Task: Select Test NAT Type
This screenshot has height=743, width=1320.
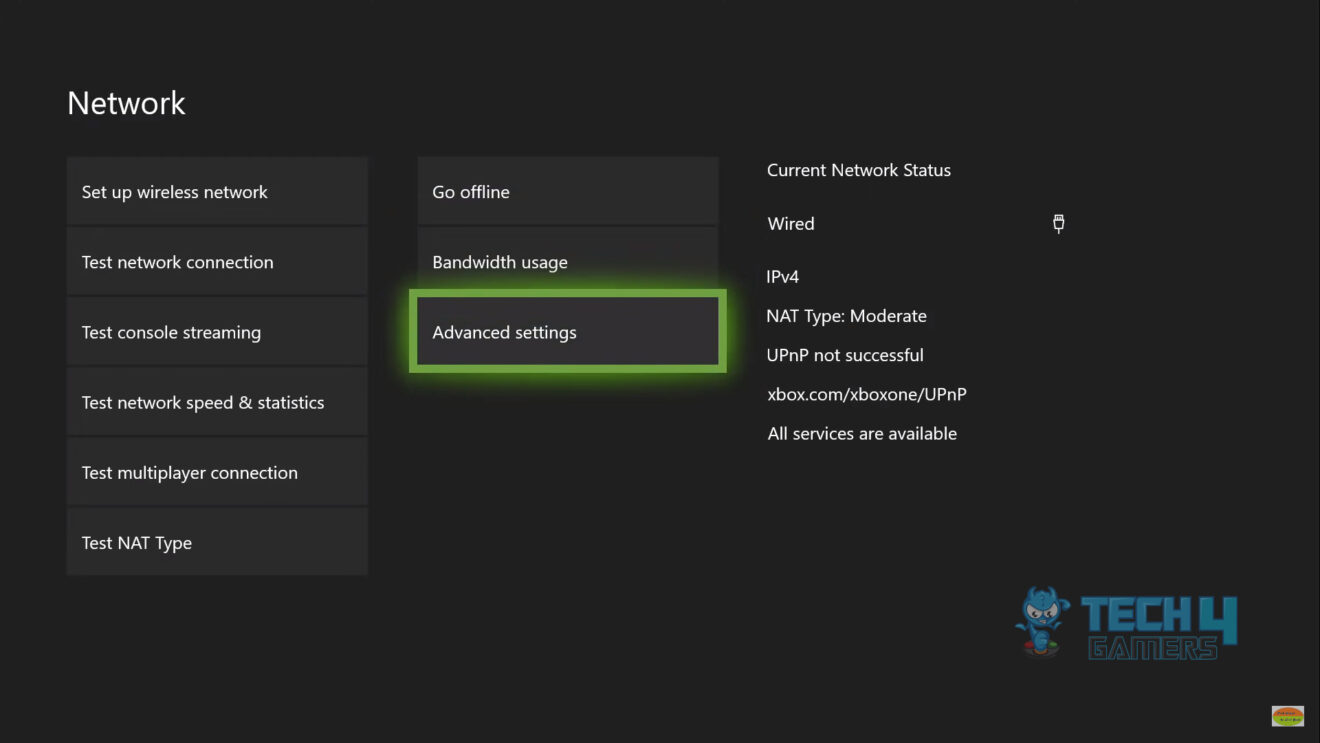Action: (x=217, y=541)
